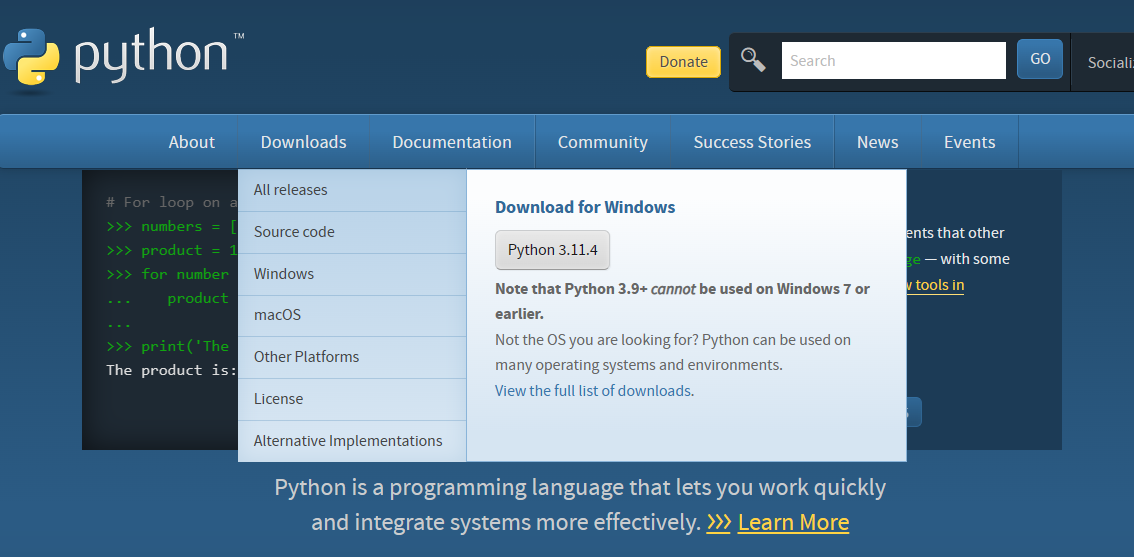Open the Downloads menu
1134x557 pixels.
[304, 142]
